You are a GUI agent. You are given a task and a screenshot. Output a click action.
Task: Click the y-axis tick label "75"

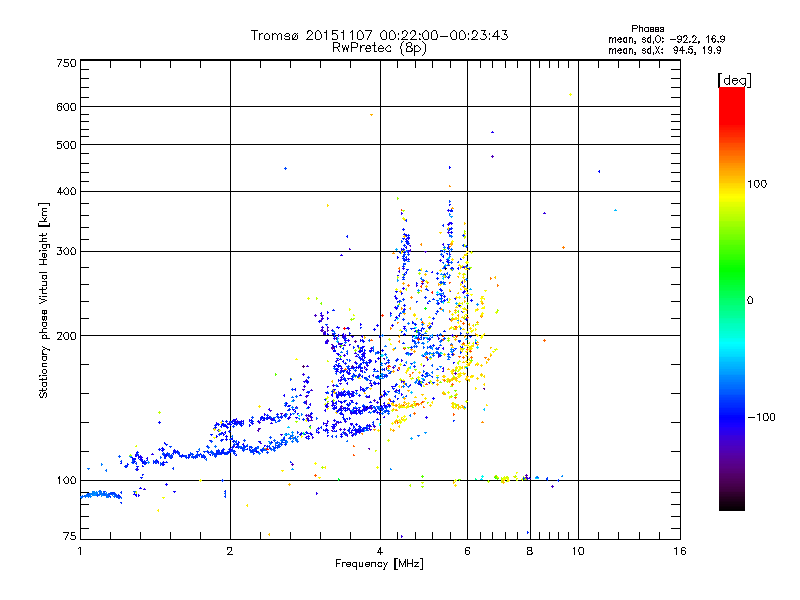point(70,536)
